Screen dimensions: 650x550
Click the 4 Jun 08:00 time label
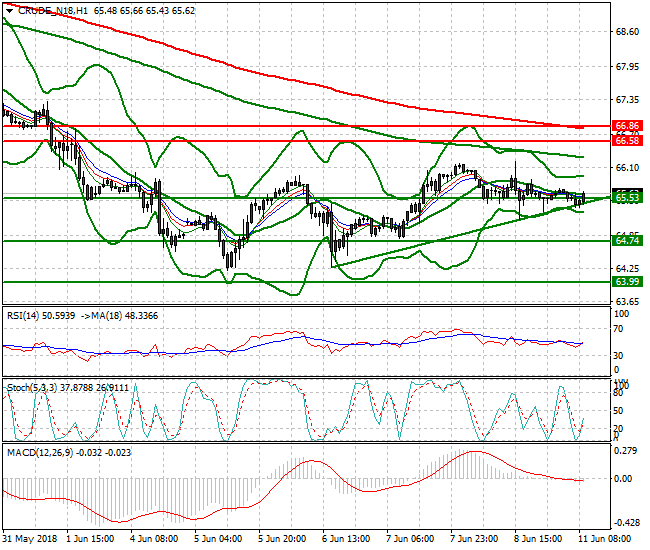pyautogui.click(x=157, y=539)
